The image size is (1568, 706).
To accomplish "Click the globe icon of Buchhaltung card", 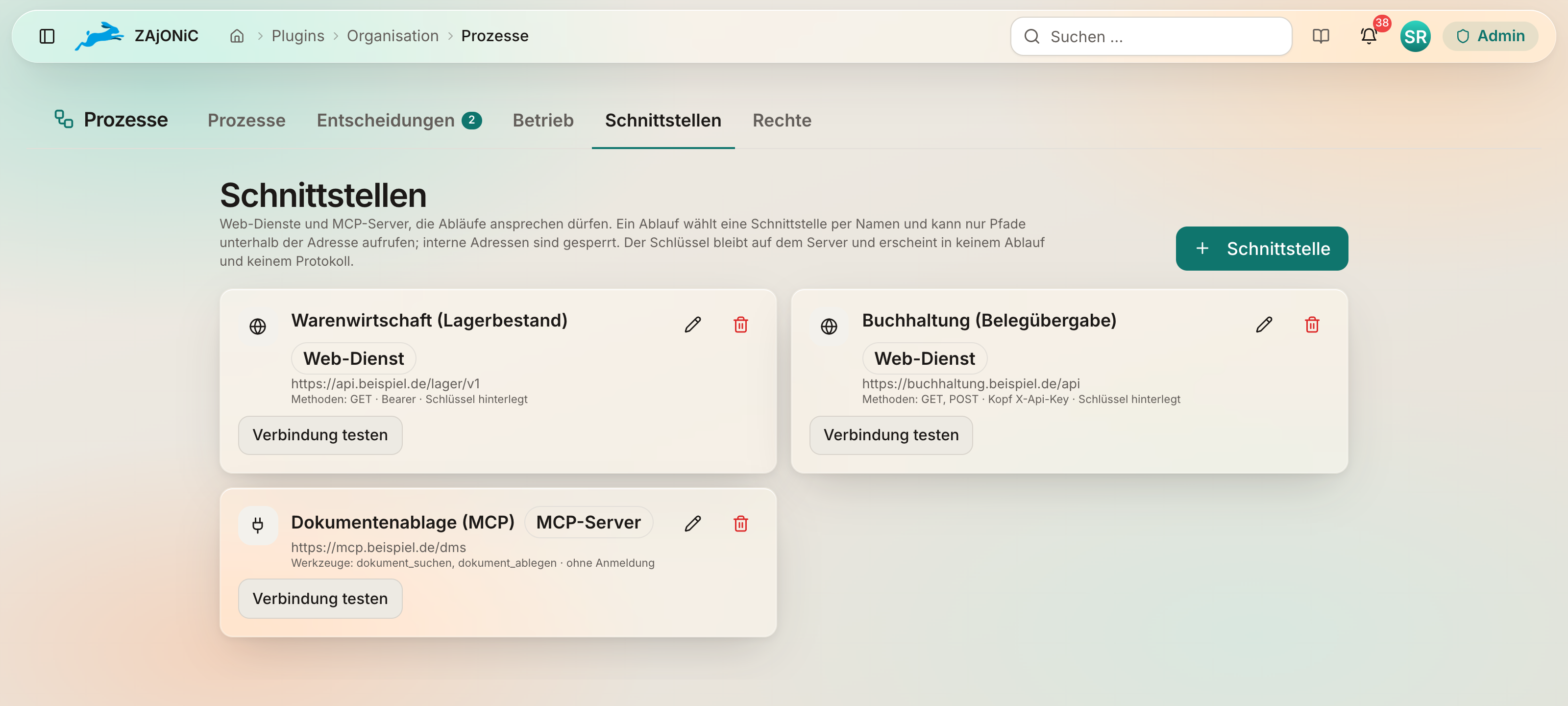I will click(829, 327).
